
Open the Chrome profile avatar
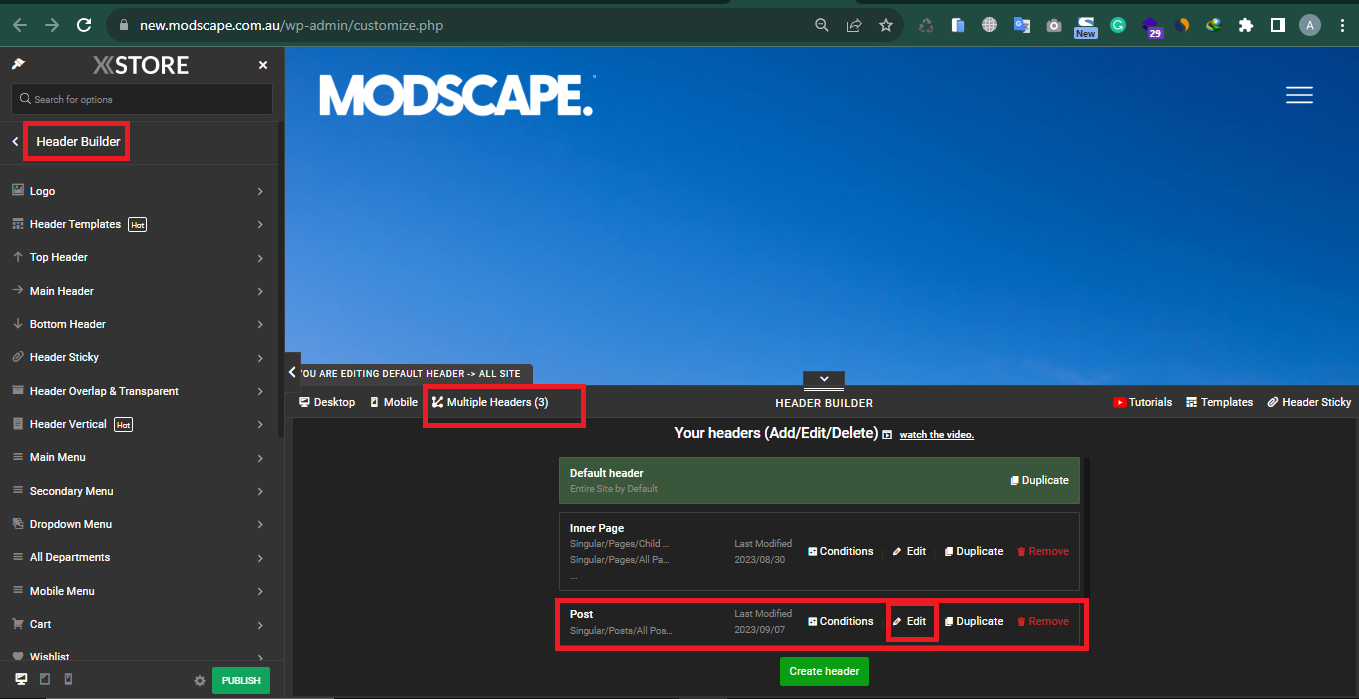coord(1310,25)
